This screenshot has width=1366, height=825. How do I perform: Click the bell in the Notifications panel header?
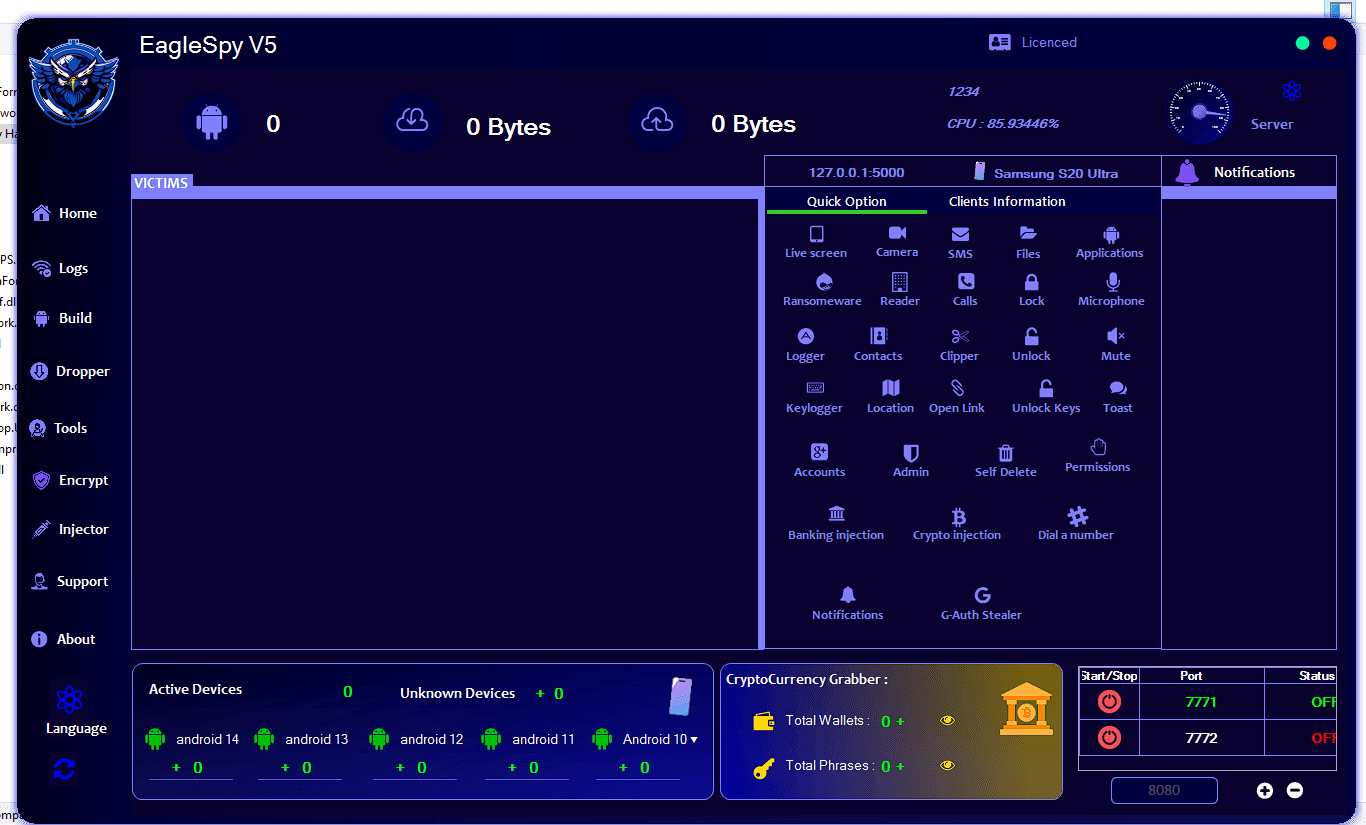1187,172
